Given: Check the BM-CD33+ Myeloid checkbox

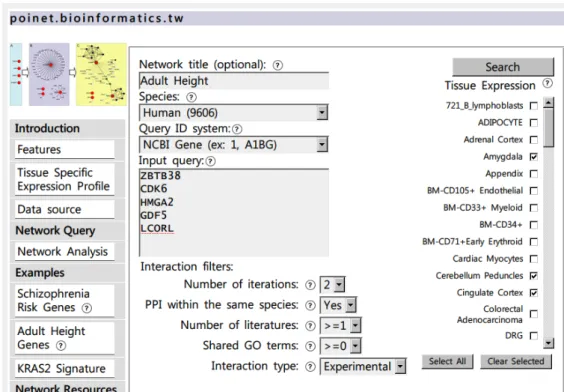Looking at the screenshot, I should (534, 208).
